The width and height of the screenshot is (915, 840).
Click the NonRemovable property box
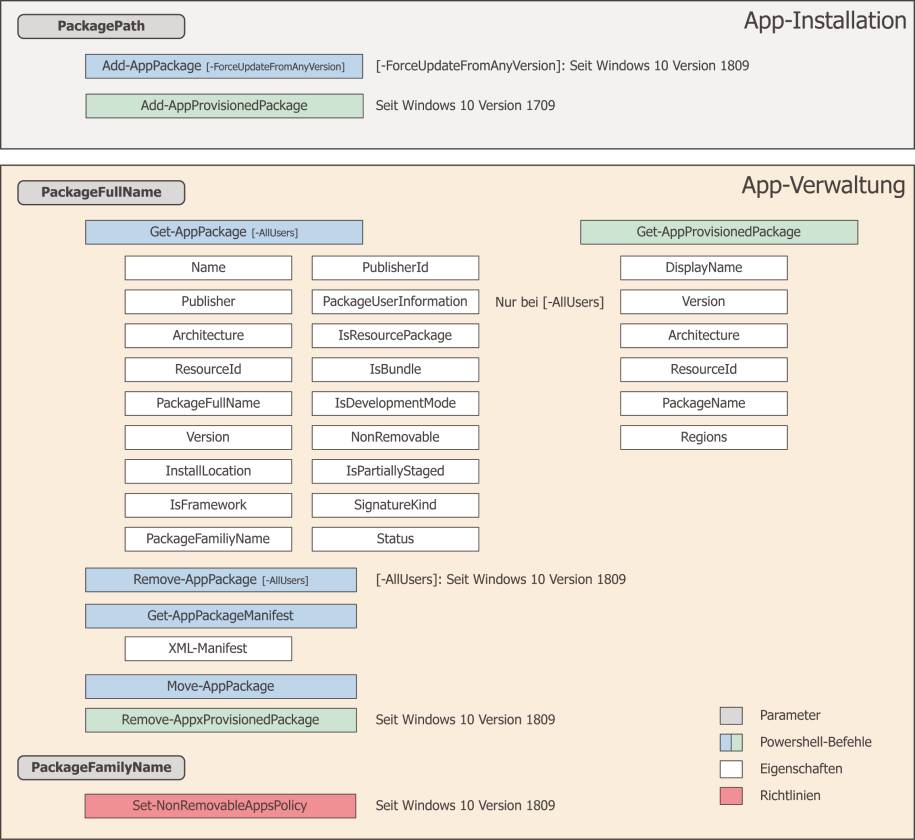395,437
